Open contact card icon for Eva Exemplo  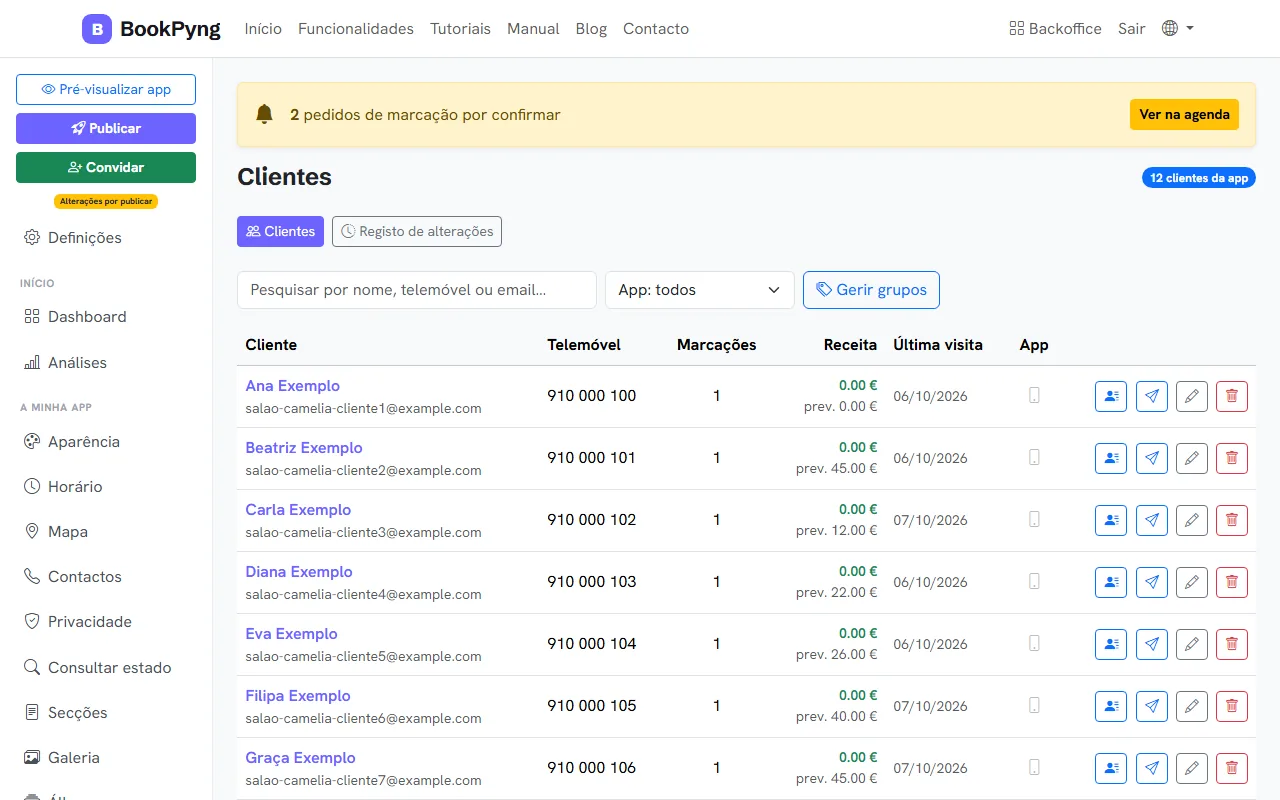(1111, 644)
